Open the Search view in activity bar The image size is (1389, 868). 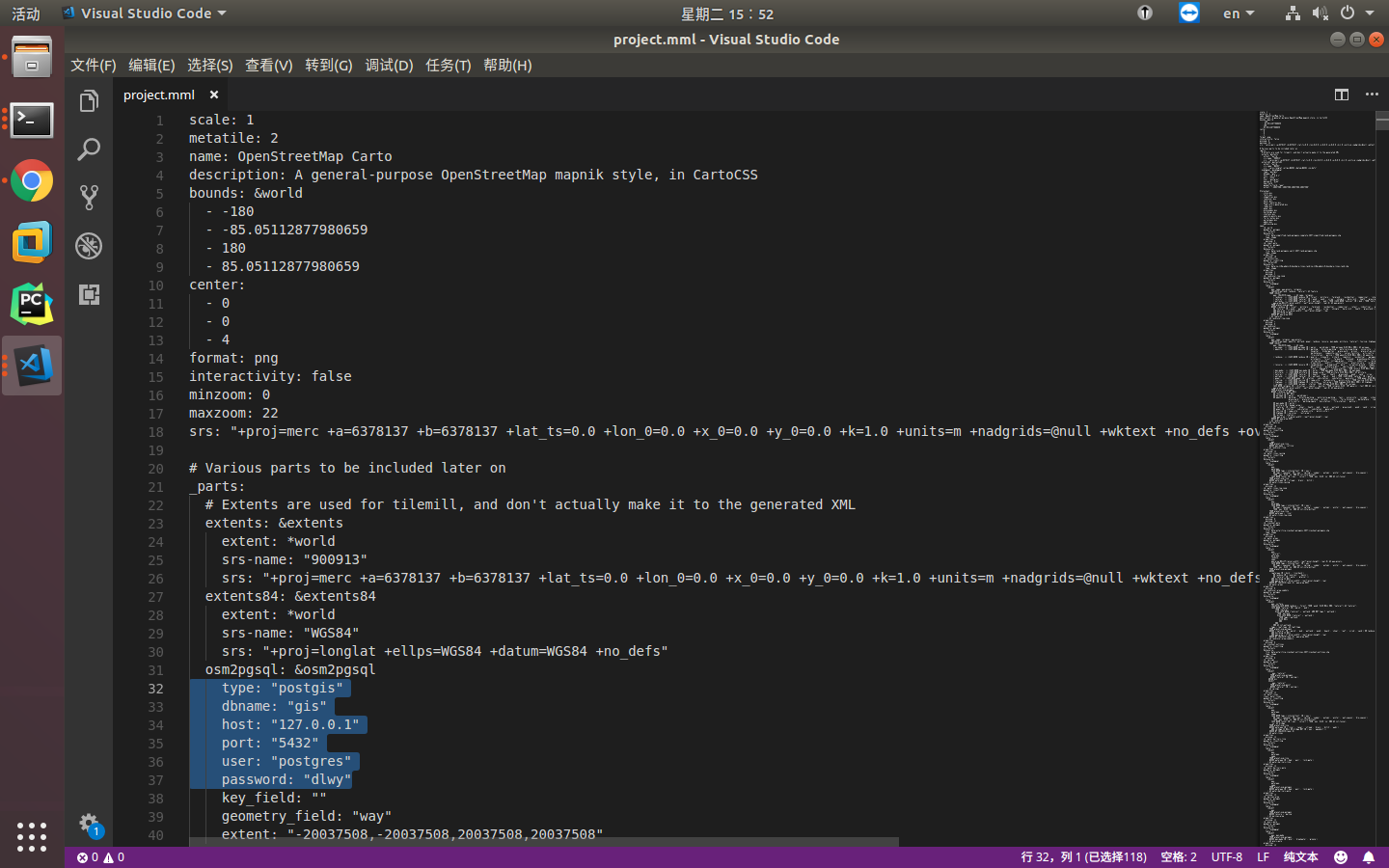pyautogui.click(x=89, y=149)
